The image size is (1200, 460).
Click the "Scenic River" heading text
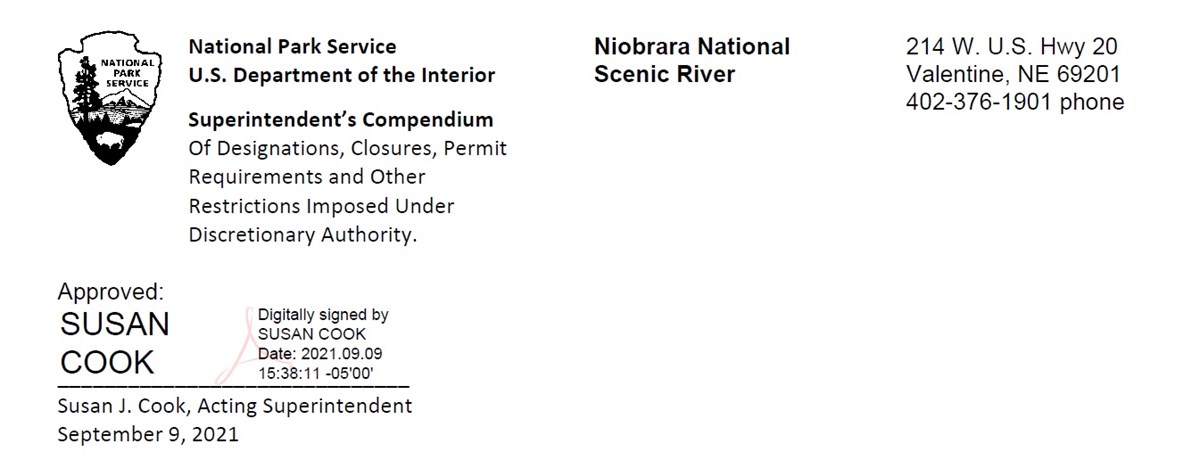(664, 75)
